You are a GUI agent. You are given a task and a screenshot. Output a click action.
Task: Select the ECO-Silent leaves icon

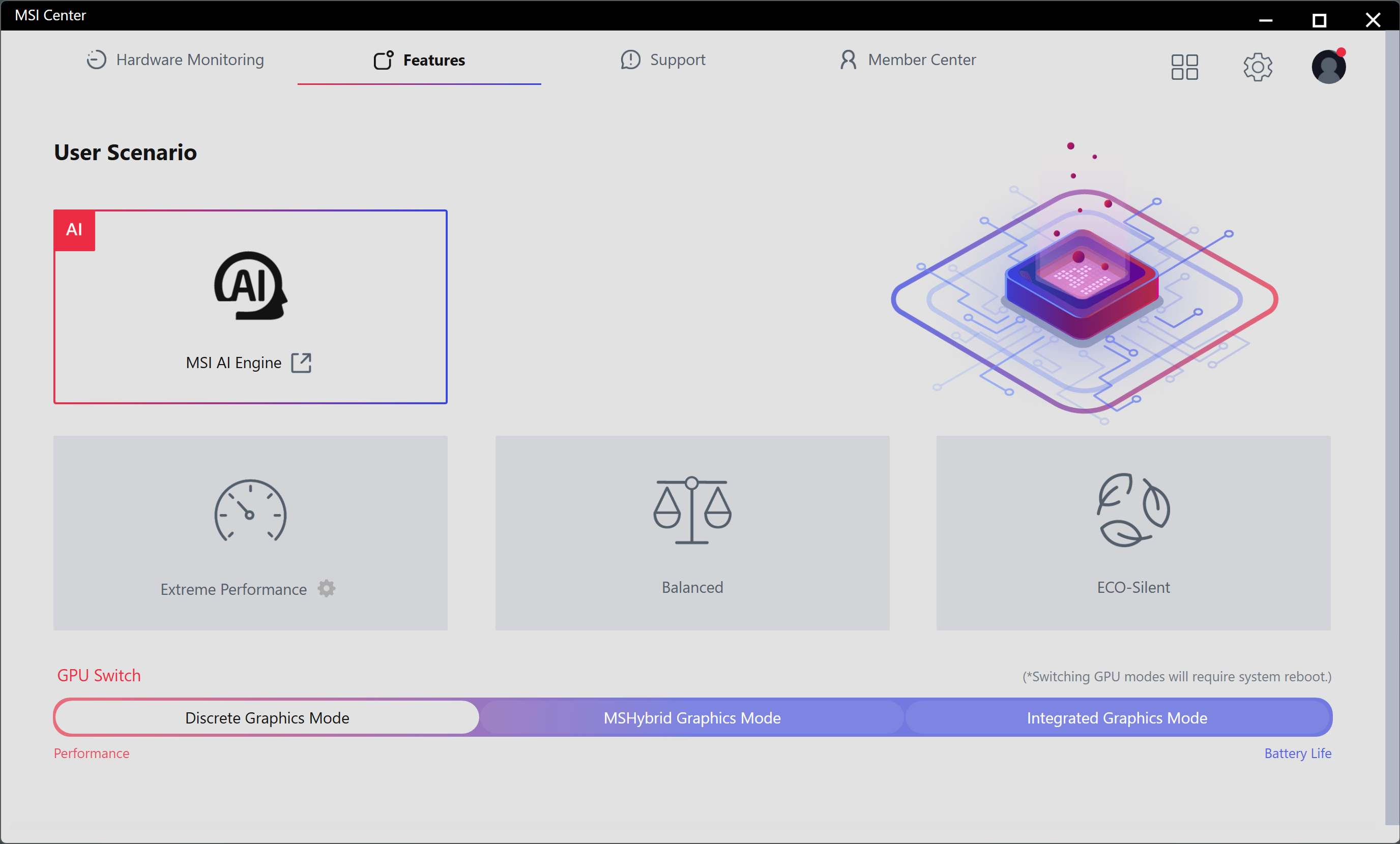[1132, 509]
